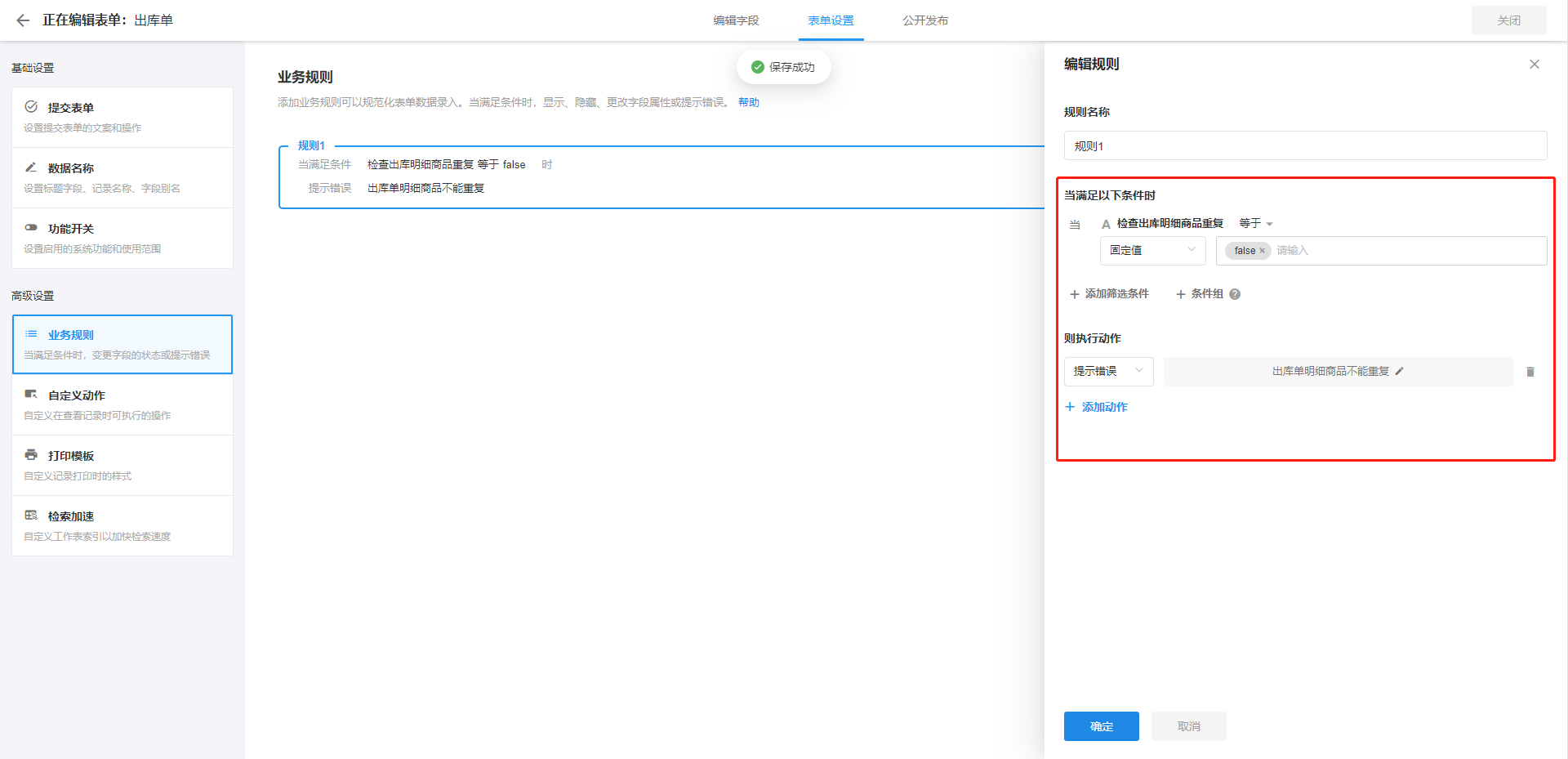Open 打印模板 settings via printer icon
This screenshot has width=1568, height=759.
[31, 455]
